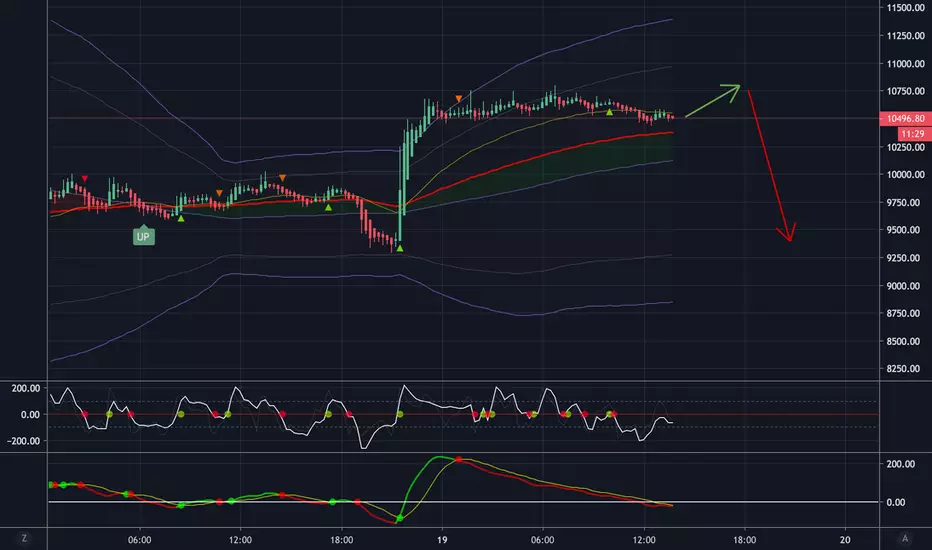The image size is (932, 550).
Task: Select the white zero line in bottom pane
Action: (x=464, y=502)
